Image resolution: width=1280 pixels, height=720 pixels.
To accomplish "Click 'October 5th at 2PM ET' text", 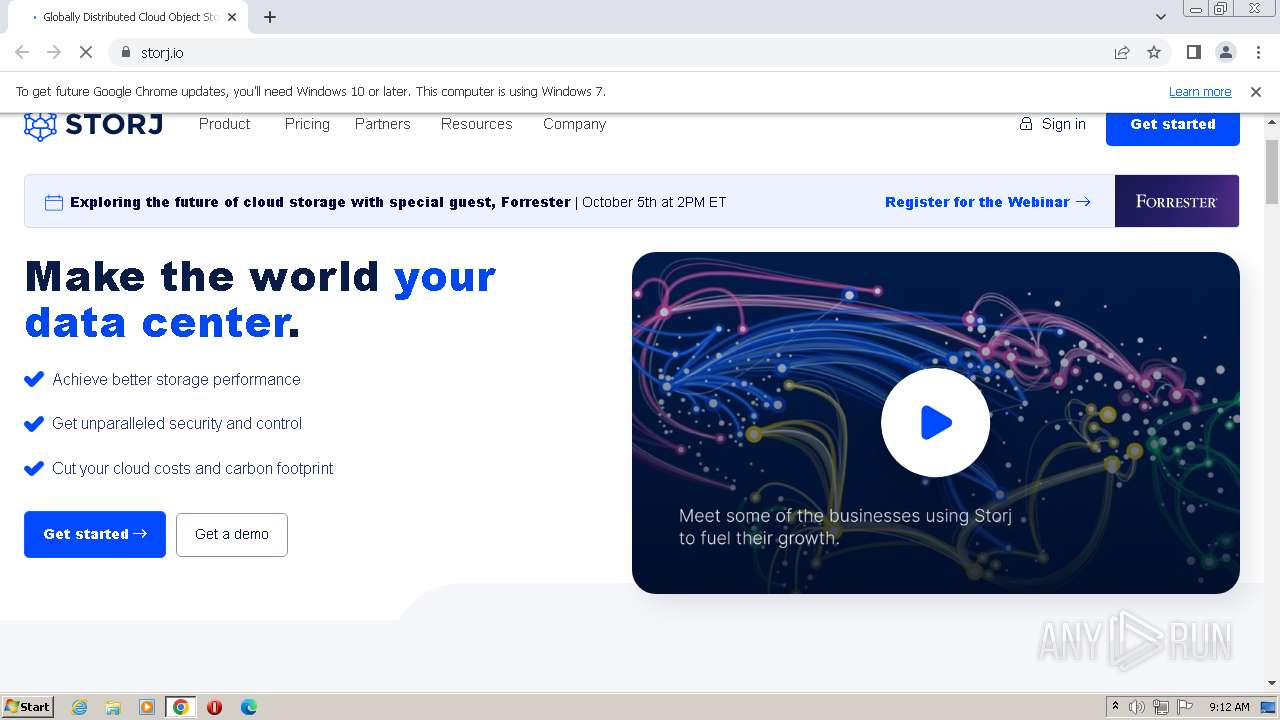I will click(654, 202).
